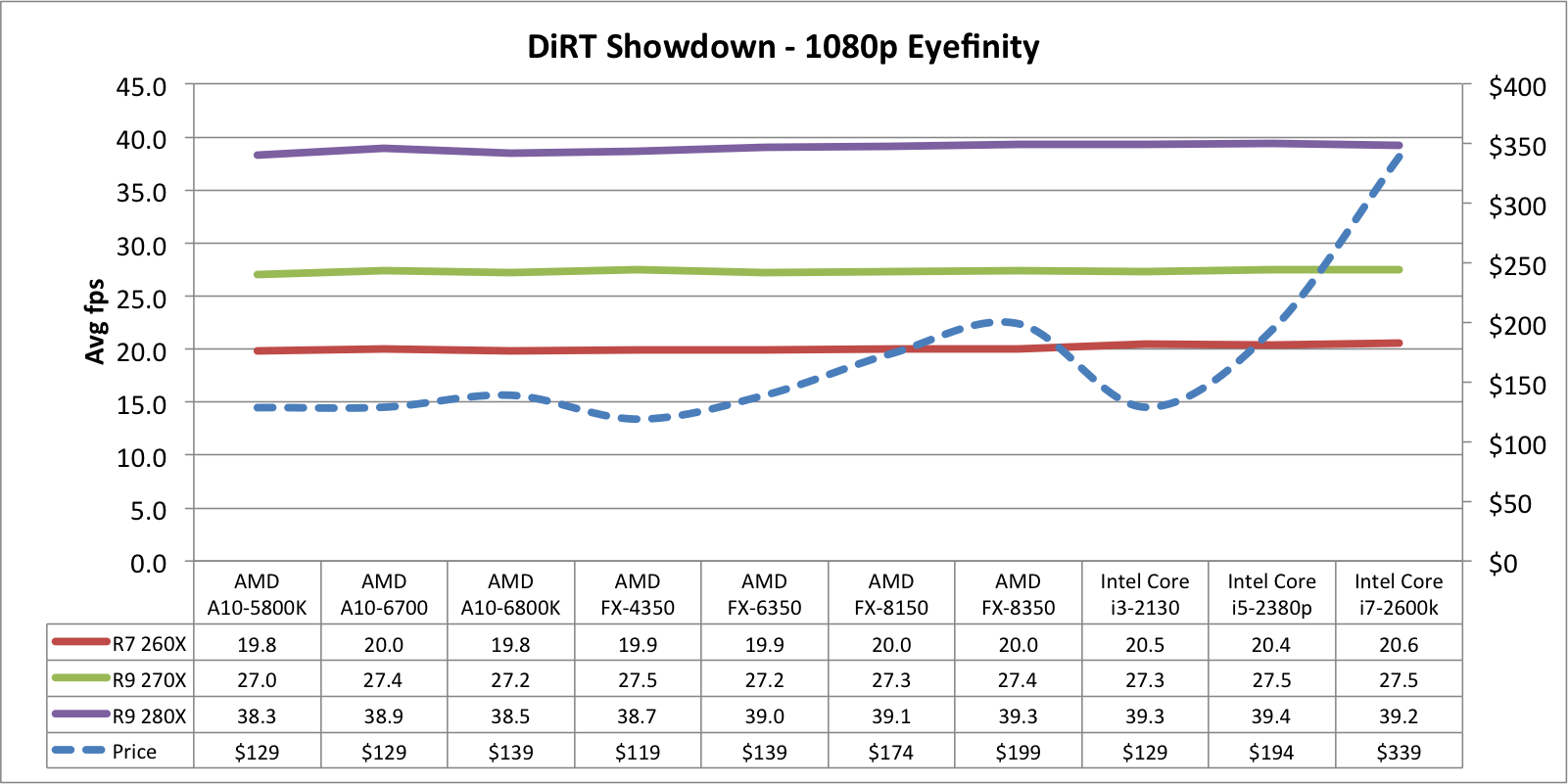Viewport: 1568px width, 784px height.
Task: Select the Price legend label
Action: click(x=134, y=752)
